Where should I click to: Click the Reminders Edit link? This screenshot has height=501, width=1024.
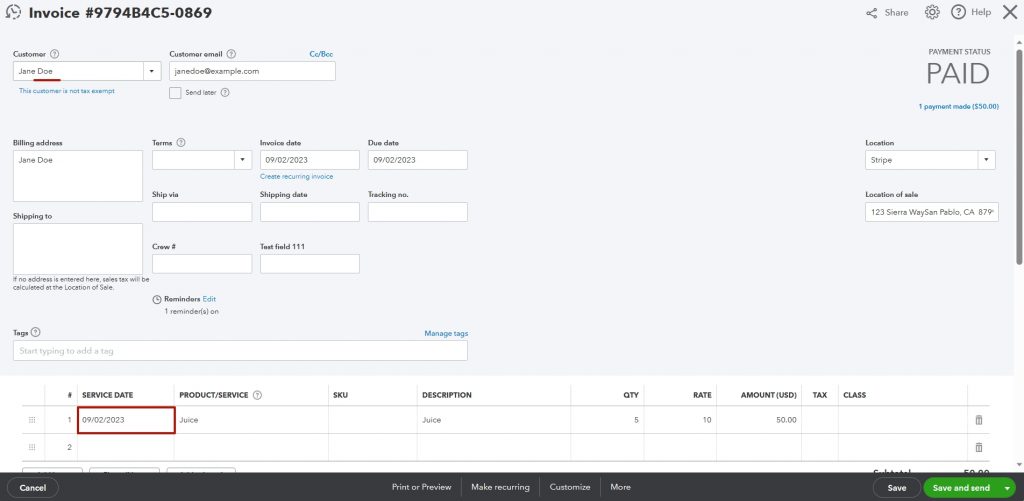[x=209, y=299]
